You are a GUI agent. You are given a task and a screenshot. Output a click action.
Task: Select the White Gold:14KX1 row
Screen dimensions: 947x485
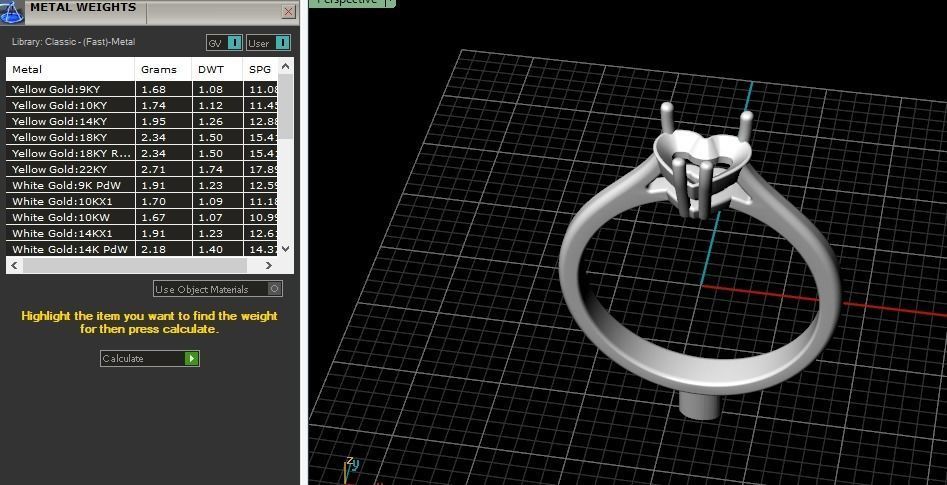click(x=142, y=233)
